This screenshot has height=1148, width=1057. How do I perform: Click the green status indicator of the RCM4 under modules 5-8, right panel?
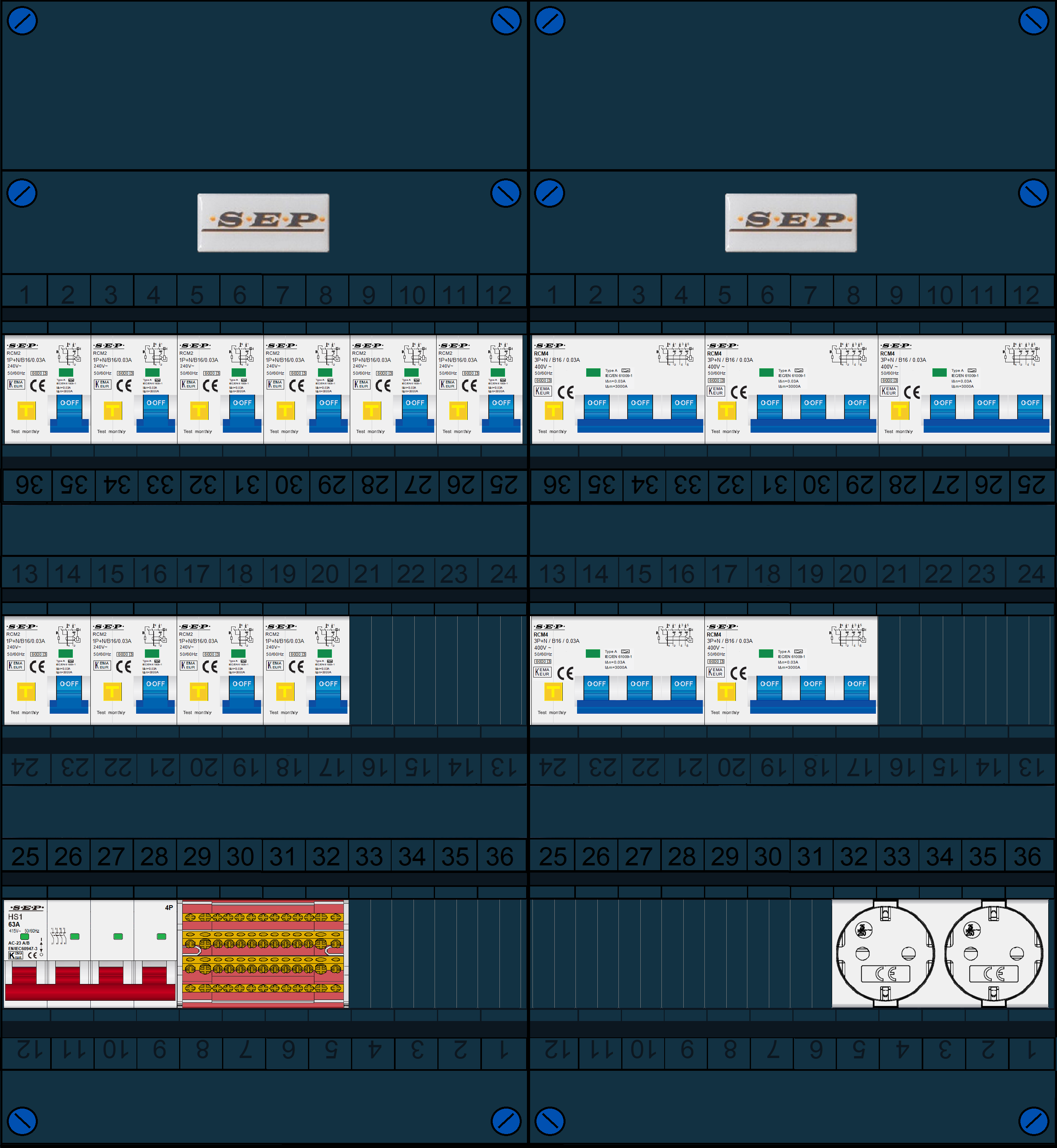tap(766, 372)
